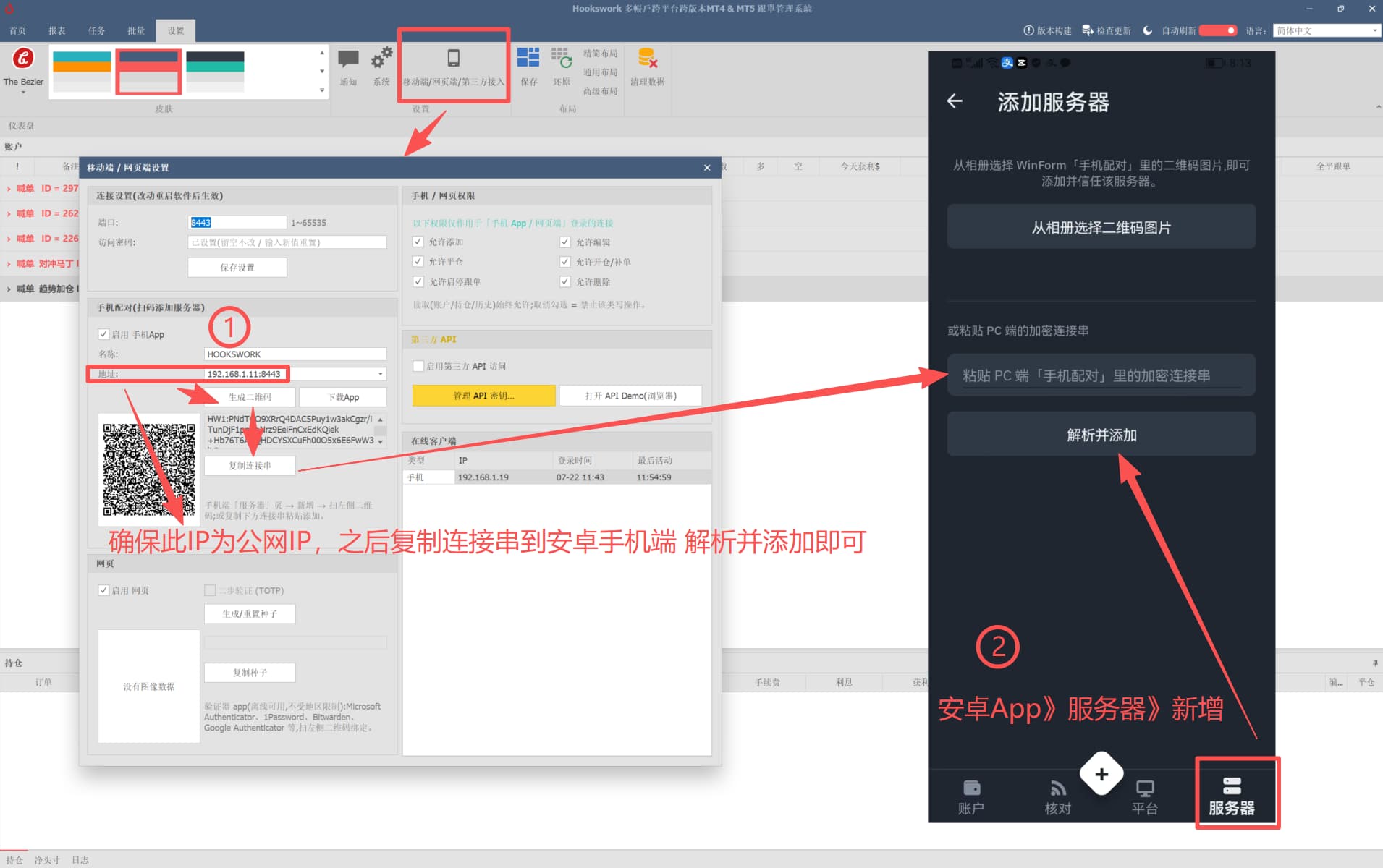Open 平台 tab in phone app
Screen dimensions: 1383x868
coord(1145,797)
